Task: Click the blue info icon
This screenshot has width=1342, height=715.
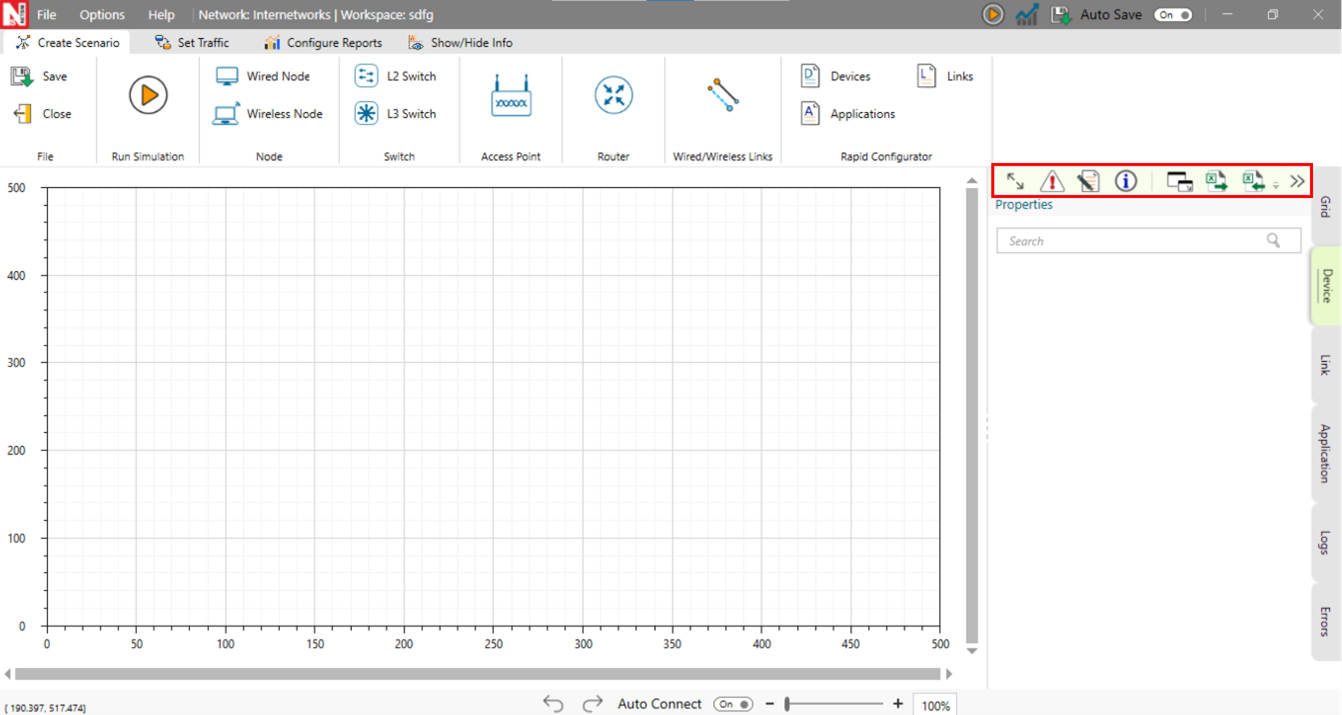Action: [x=1126, y=181]
